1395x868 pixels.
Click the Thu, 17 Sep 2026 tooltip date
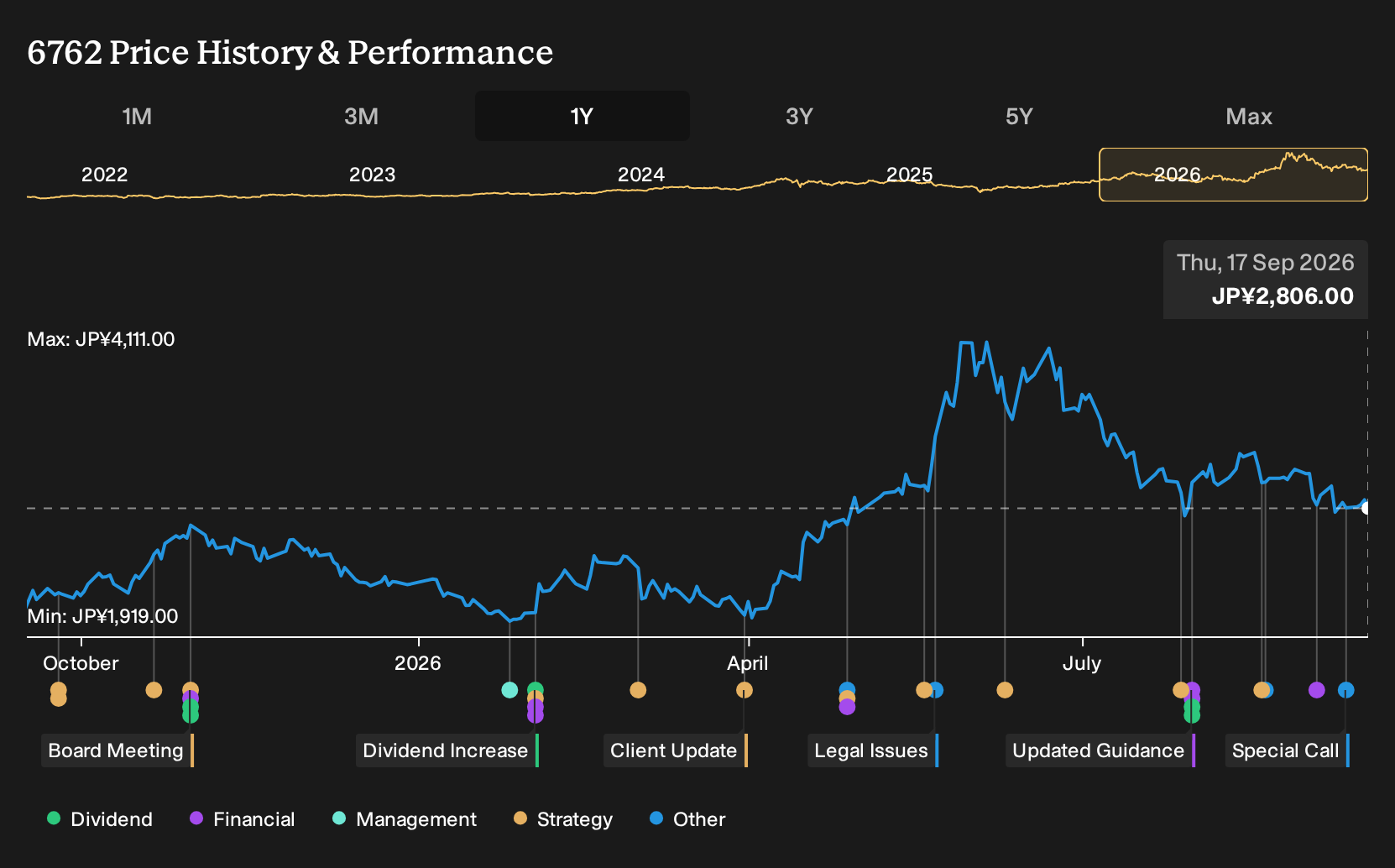click(1266, 263)
